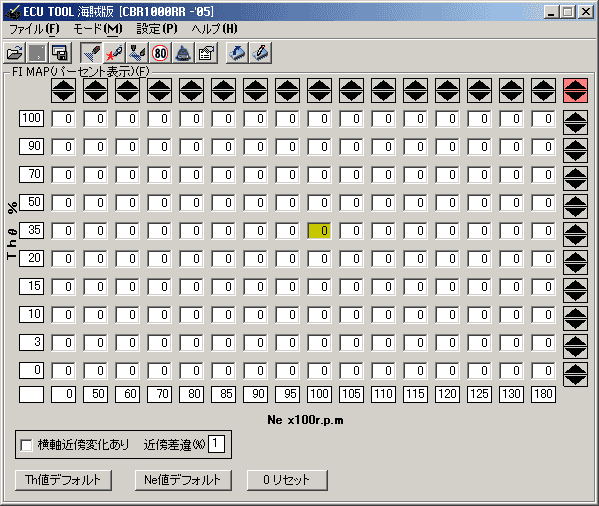Image resolution: width=599 pixels, height=506 pixels.
Task: Select the map cell at Th 0, Ne 180
Action: (543, 371)
